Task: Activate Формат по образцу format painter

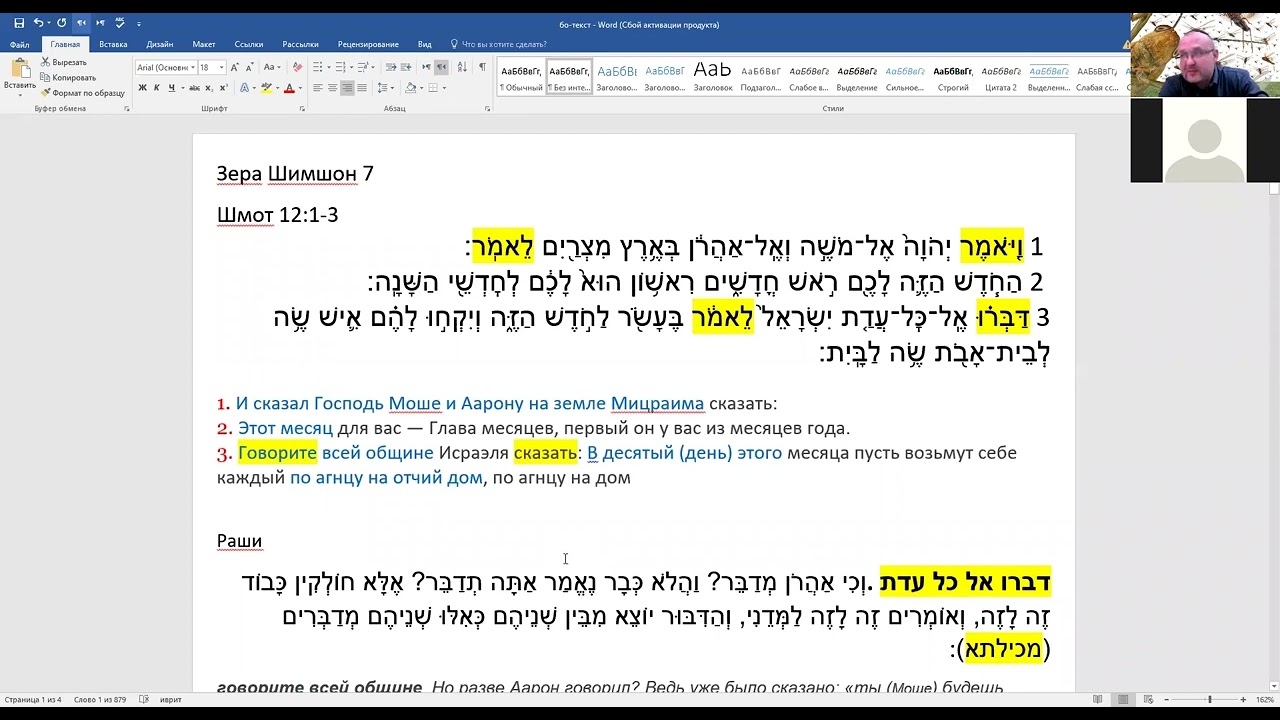Action: (x=83, y=93)
